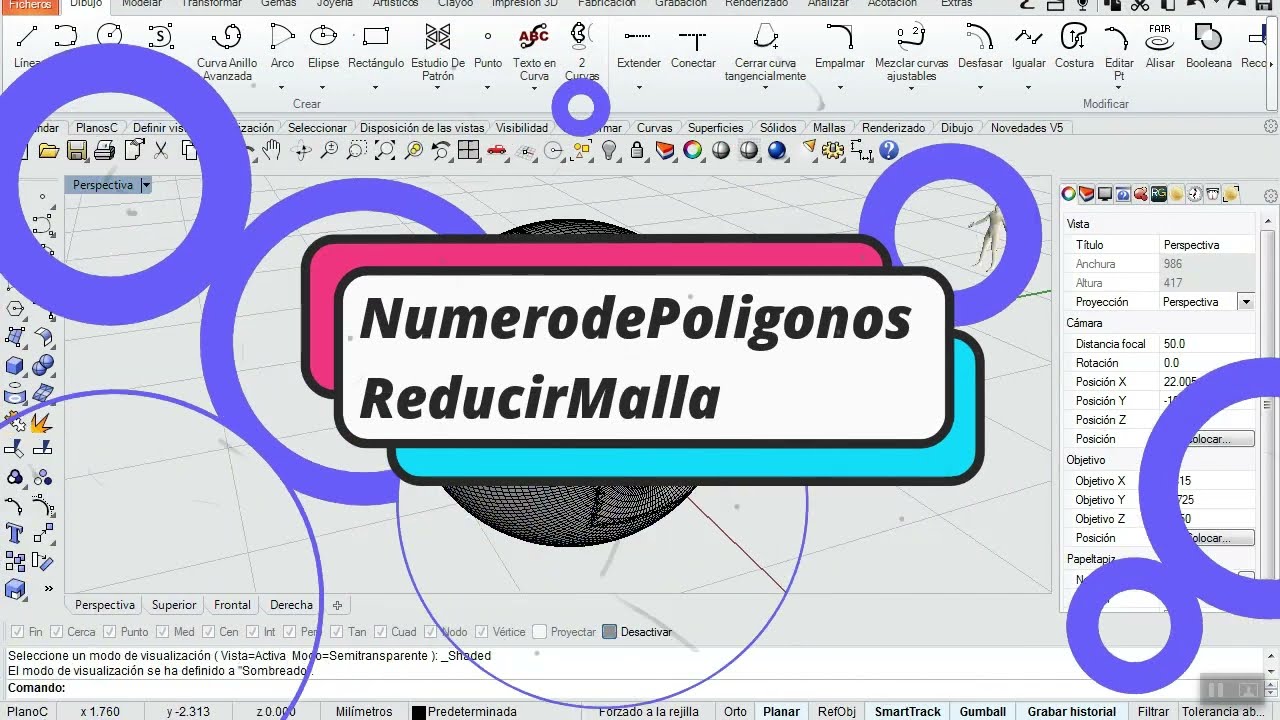Choose the Costura seam tool
Screen dimensions: 1280x720
tap(1074, 46)
